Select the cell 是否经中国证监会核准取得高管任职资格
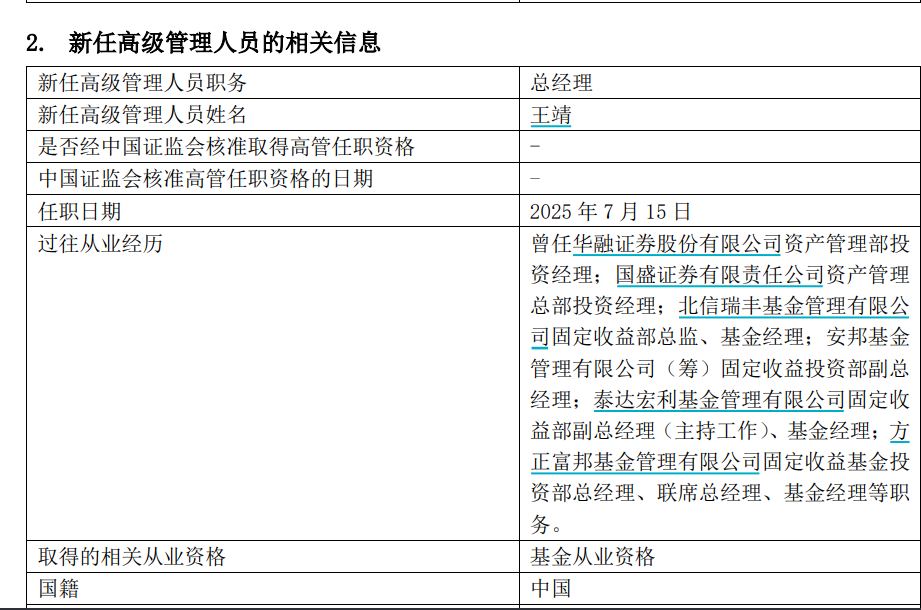Viewport: 921px width, 610px height. click(273, 147)
